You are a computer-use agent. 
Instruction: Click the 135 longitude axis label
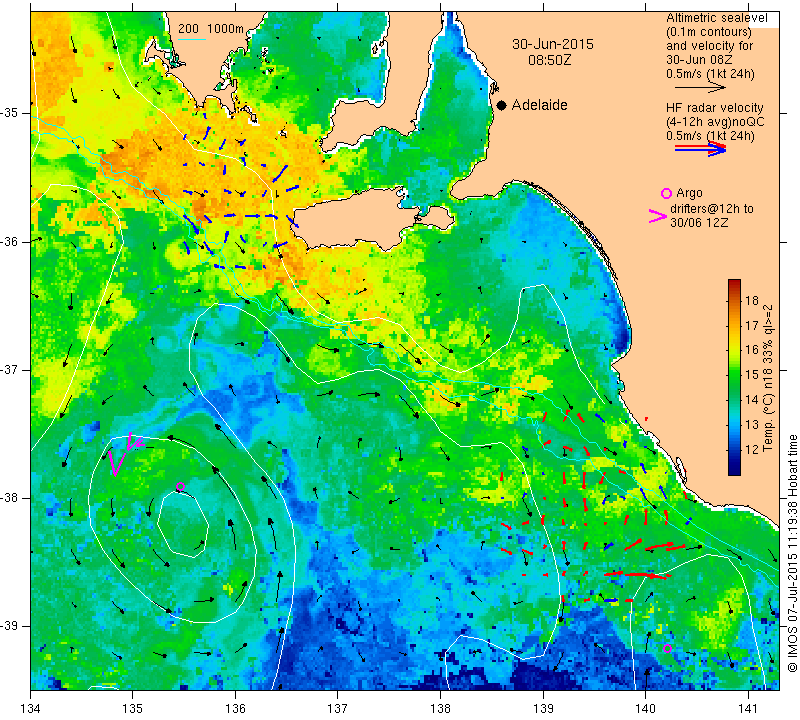pos(133,709)
